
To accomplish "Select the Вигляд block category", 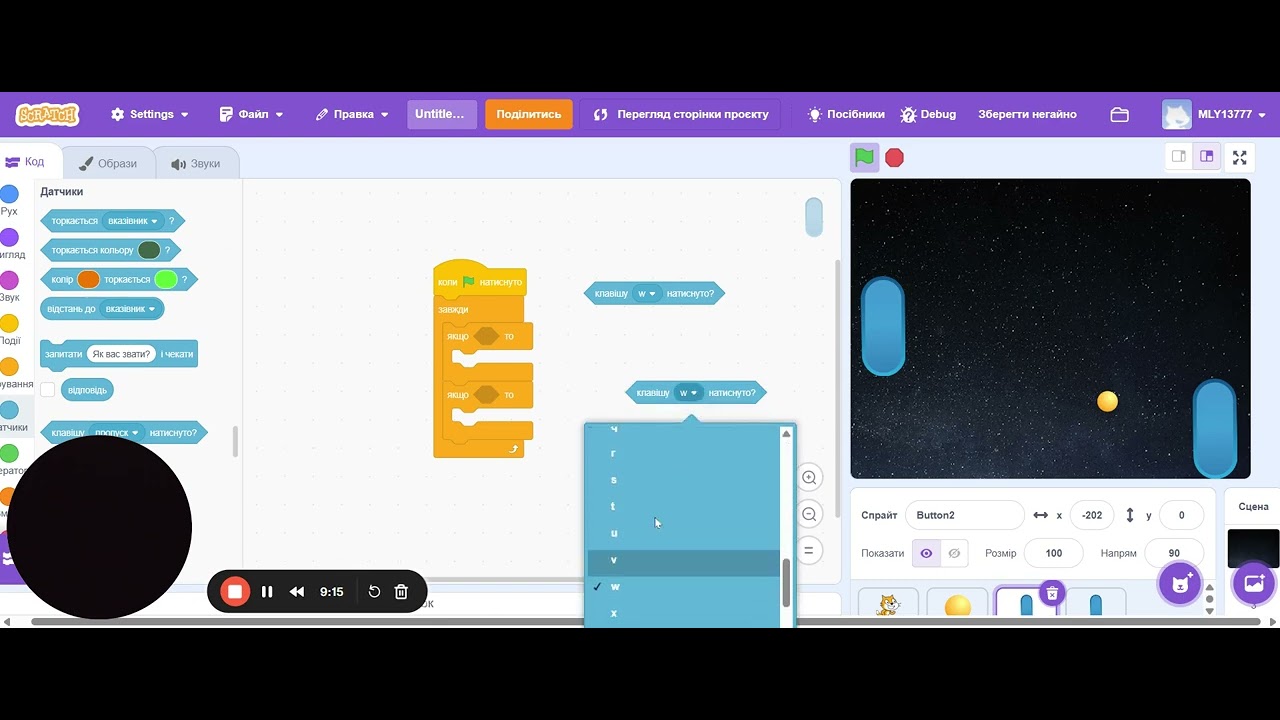I will (9, 243).
